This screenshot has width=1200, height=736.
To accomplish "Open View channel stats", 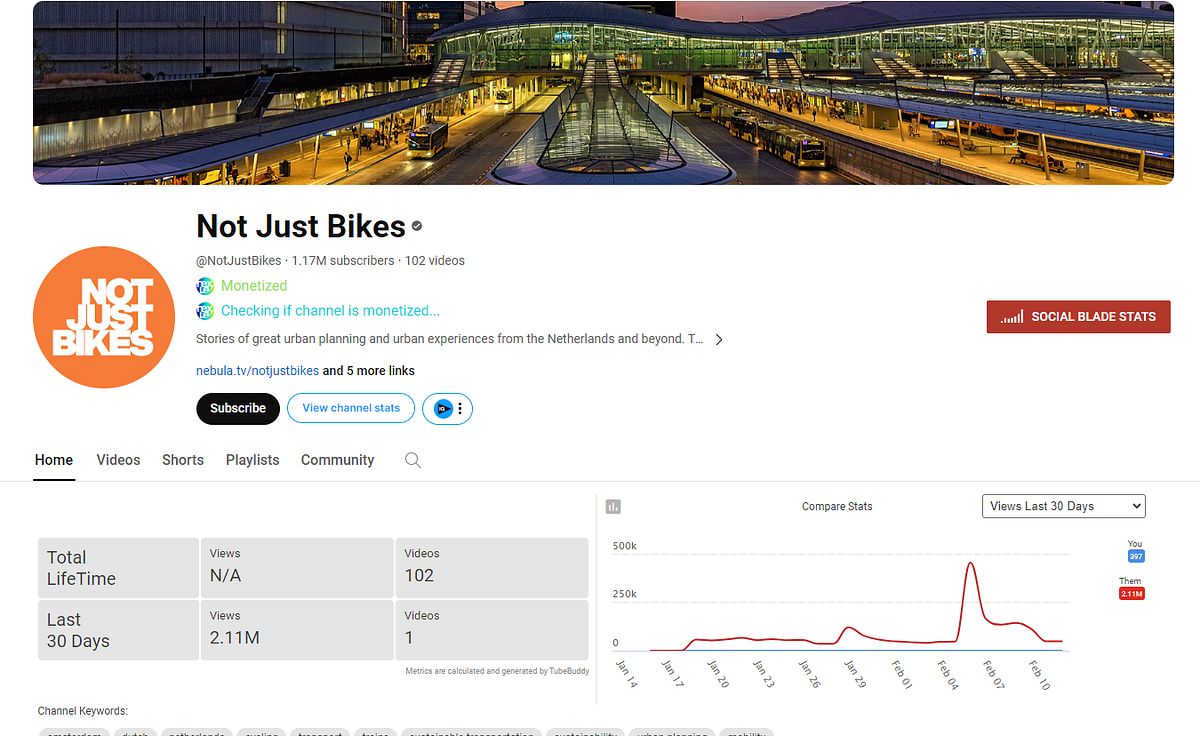I will pos(350,408).
